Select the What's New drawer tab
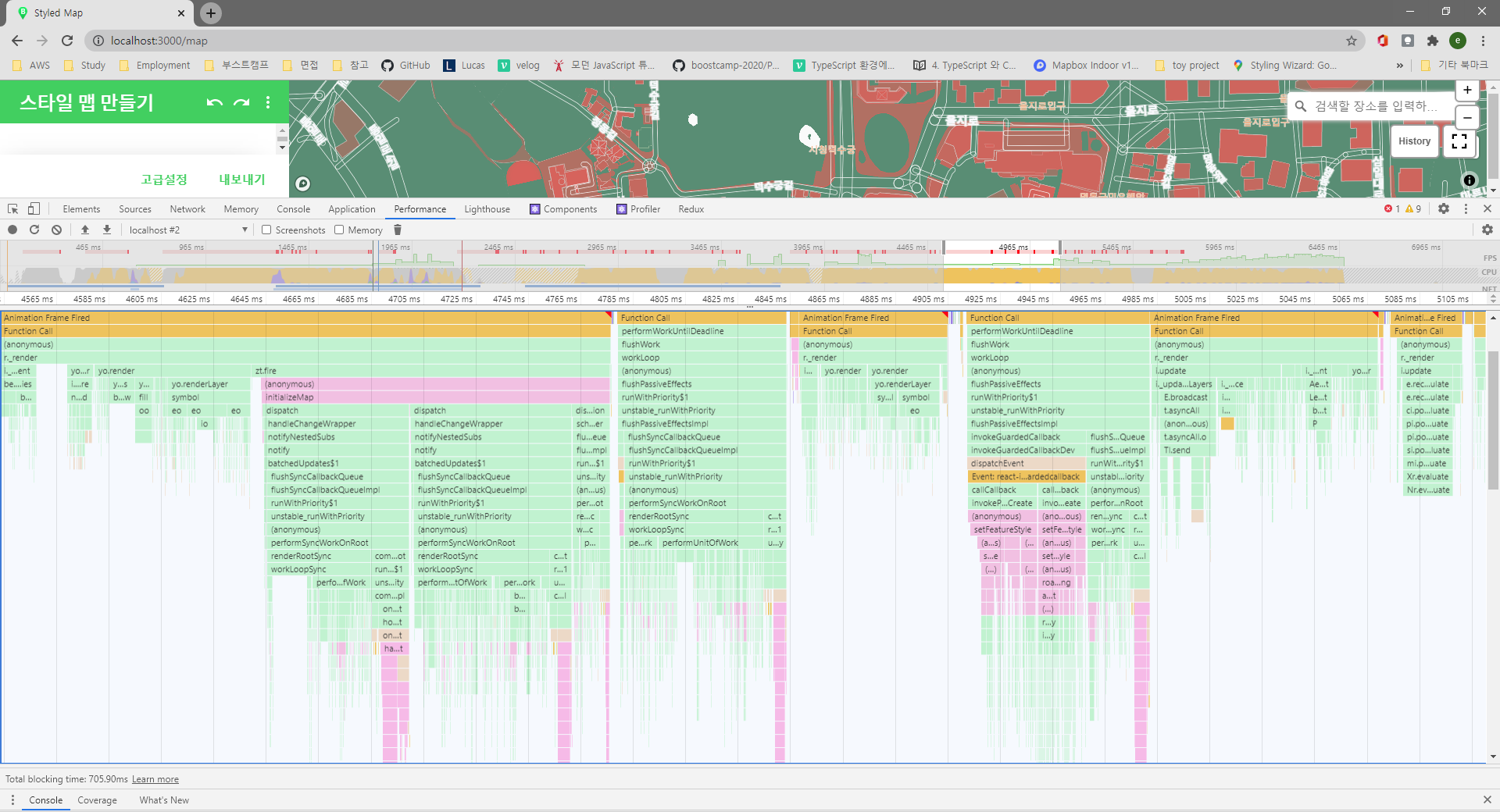The image size is (1500, 812). click(x=164, y=800)
